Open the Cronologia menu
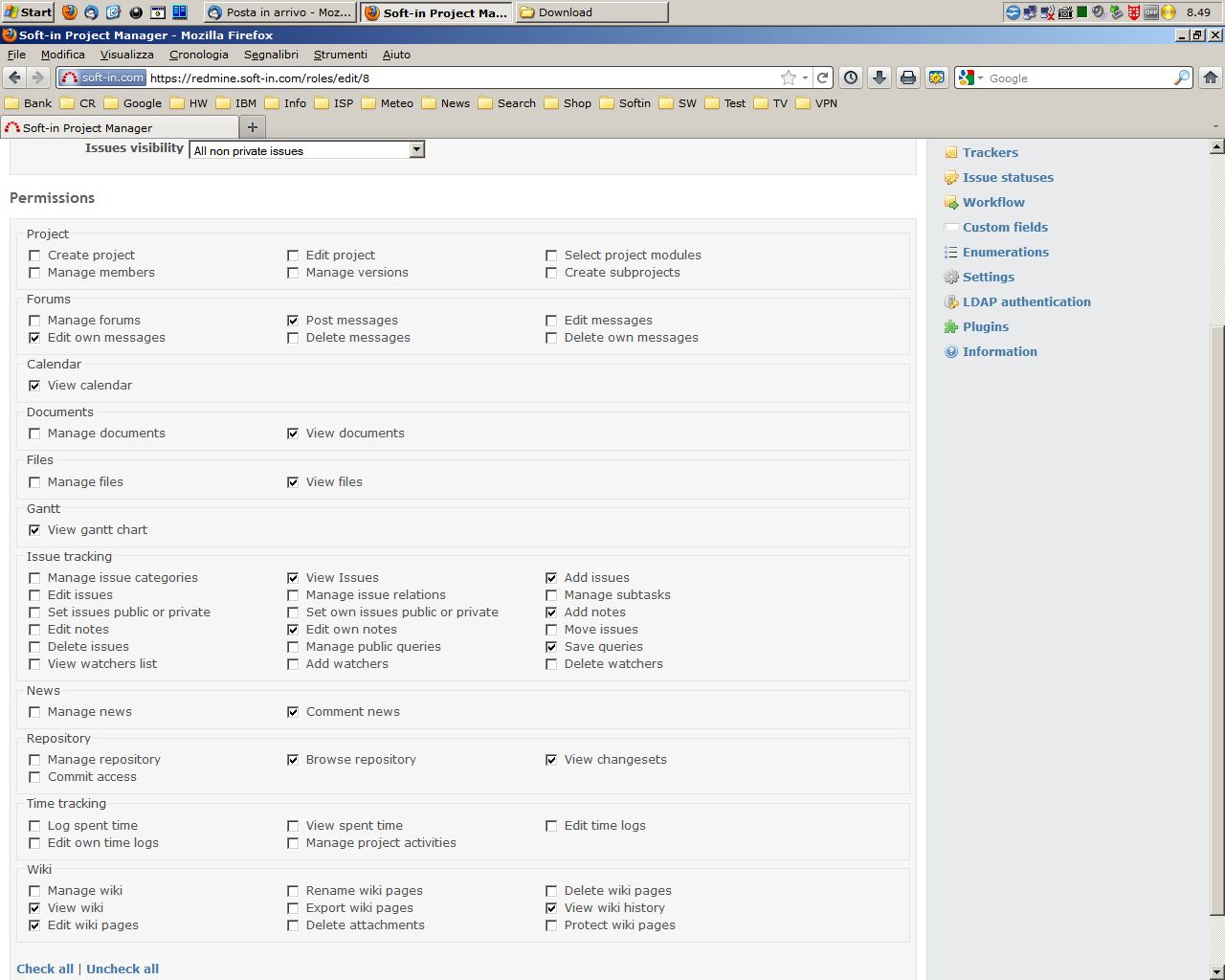1225x980 pixels. point(199,55)
